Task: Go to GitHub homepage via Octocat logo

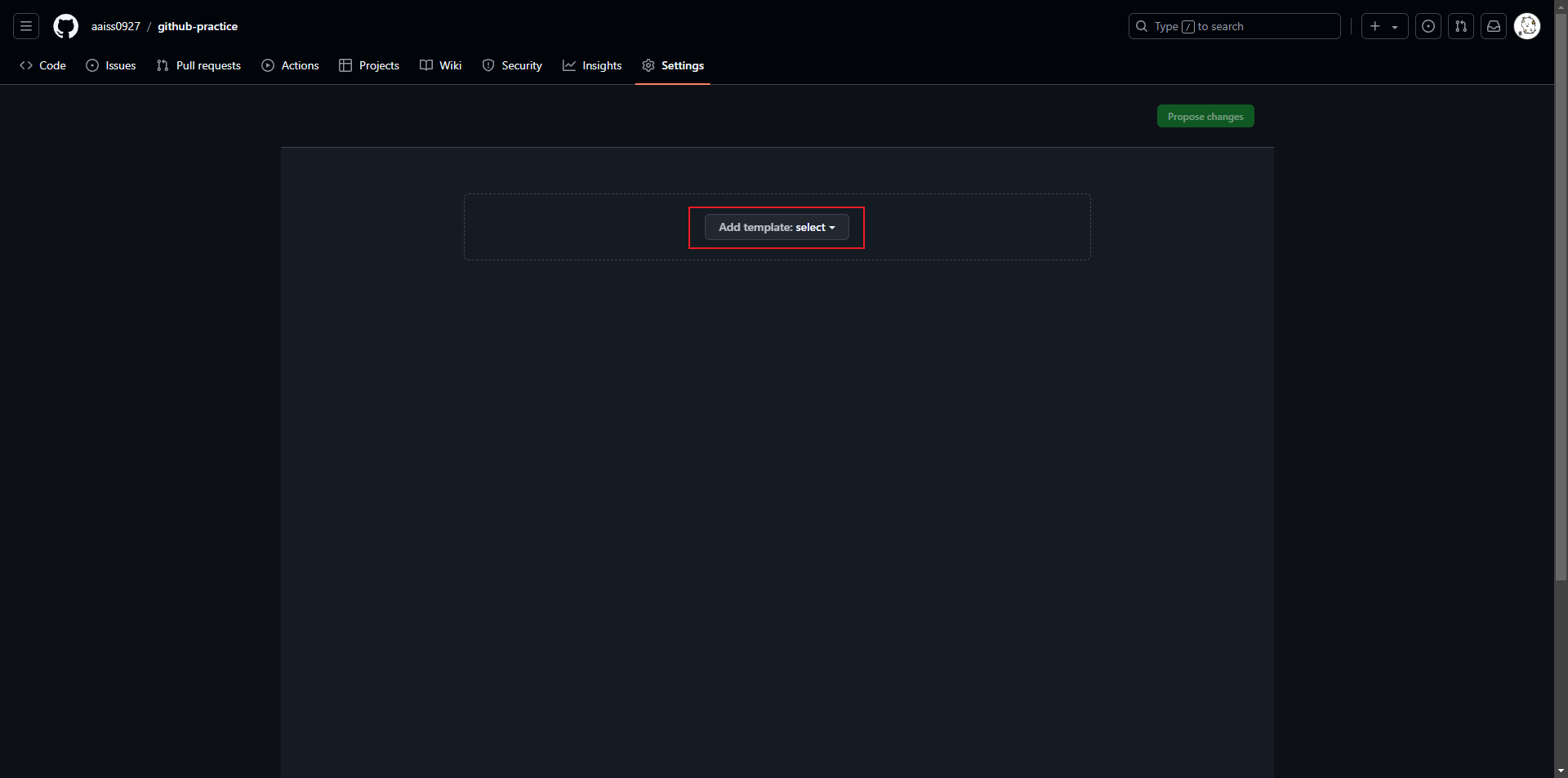Action: [x=65, y=26]
